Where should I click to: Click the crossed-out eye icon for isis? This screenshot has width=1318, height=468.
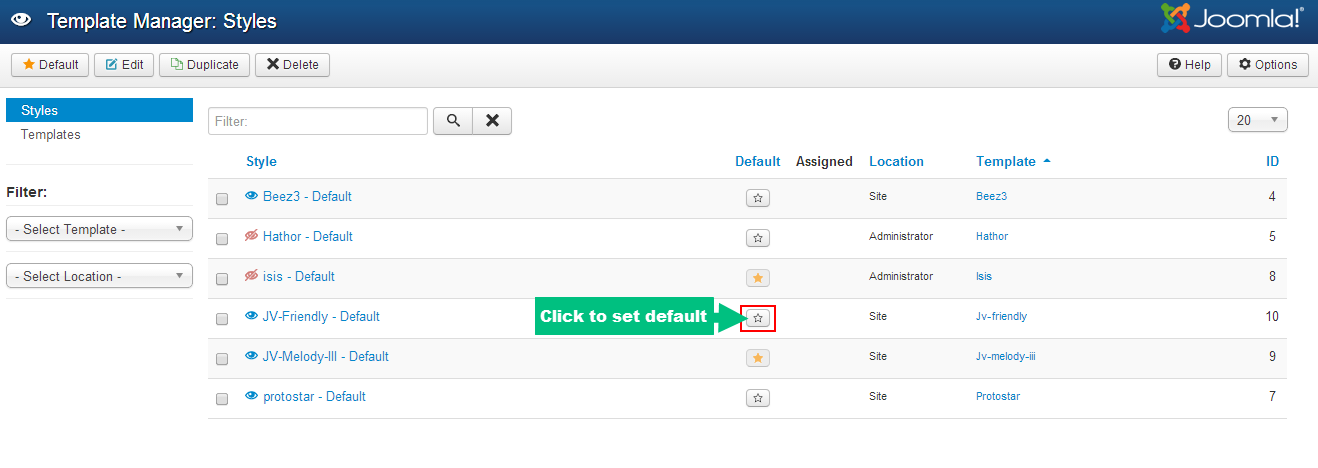(252, 276)
